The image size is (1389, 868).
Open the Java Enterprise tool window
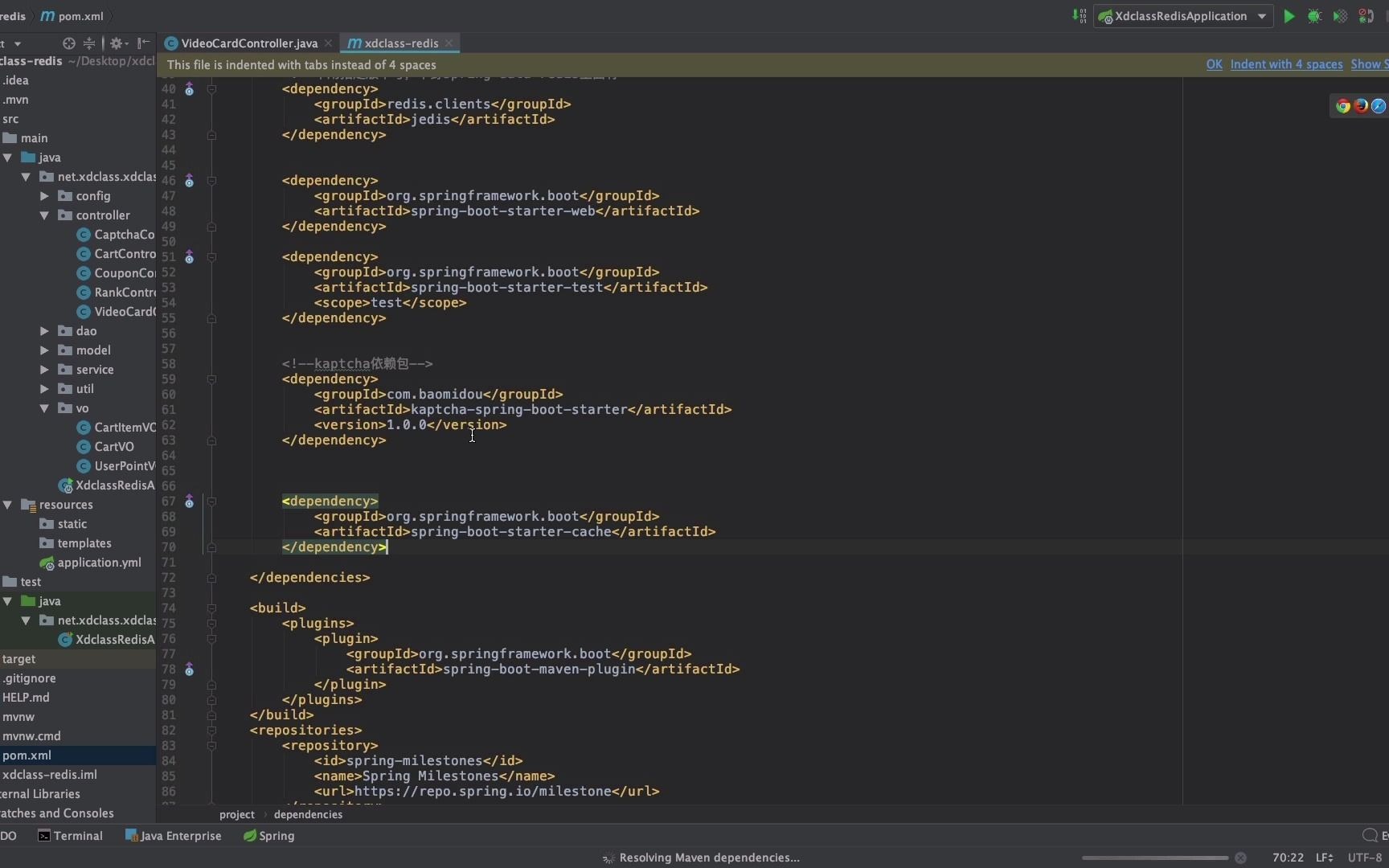coord(173,836)
